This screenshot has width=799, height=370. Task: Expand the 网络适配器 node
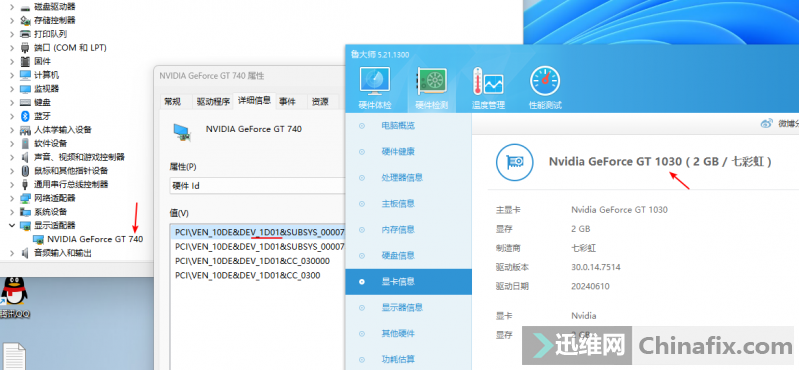(12, 198)
